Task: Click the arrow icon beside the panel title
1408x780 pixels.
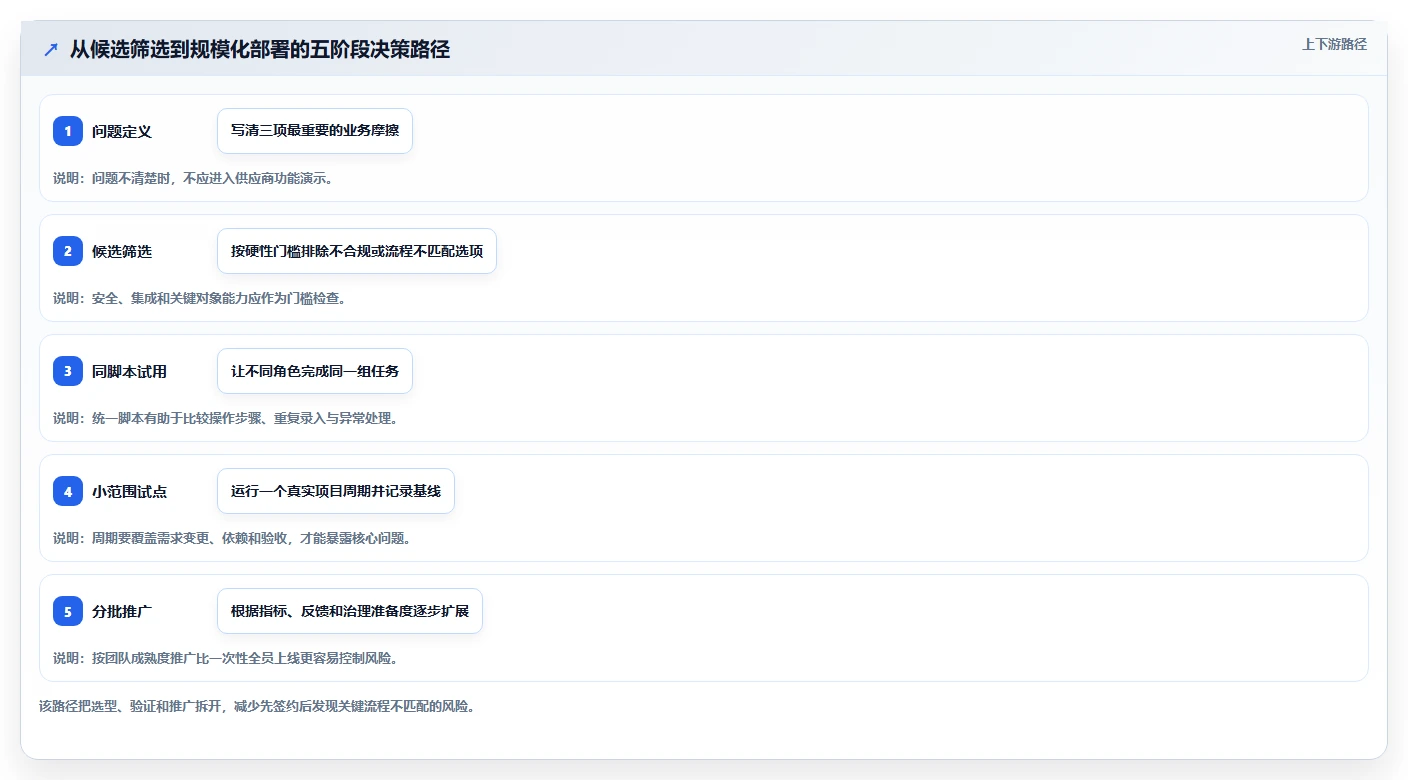Action: point(51,50)
